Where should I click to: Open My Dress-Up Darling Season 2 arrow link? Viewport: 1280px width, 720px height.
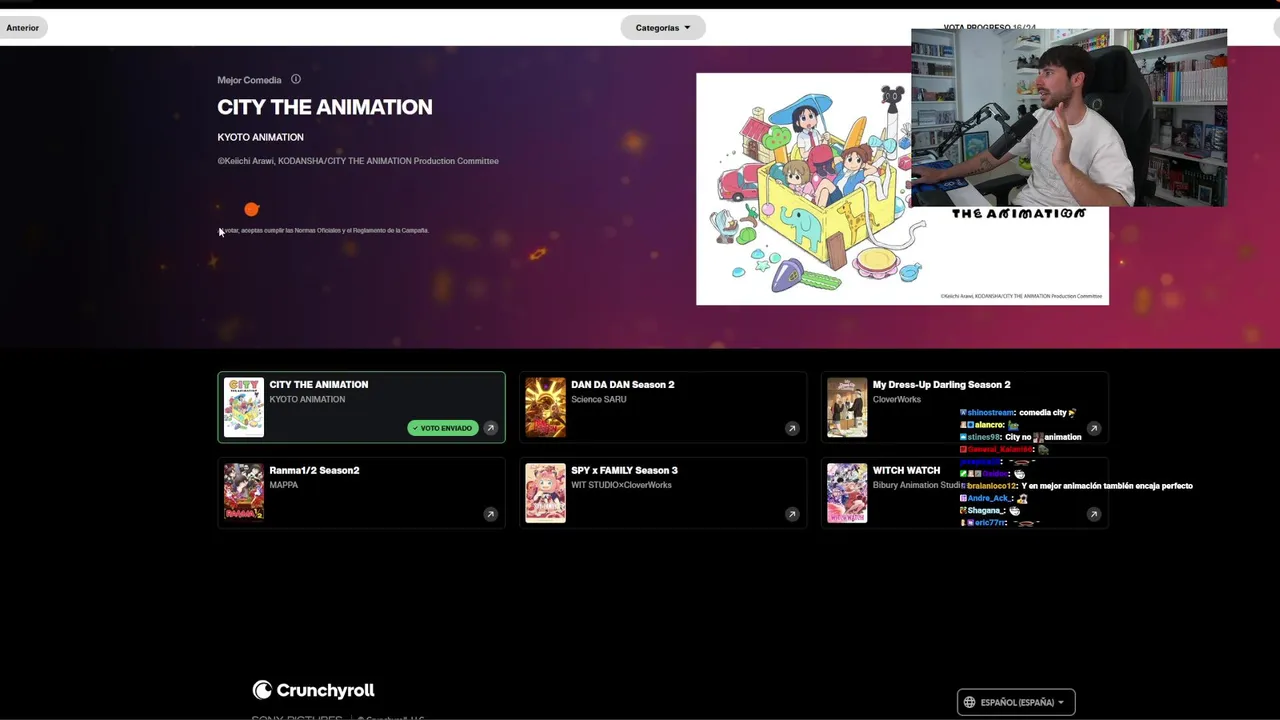click(x=1094, y=428)
